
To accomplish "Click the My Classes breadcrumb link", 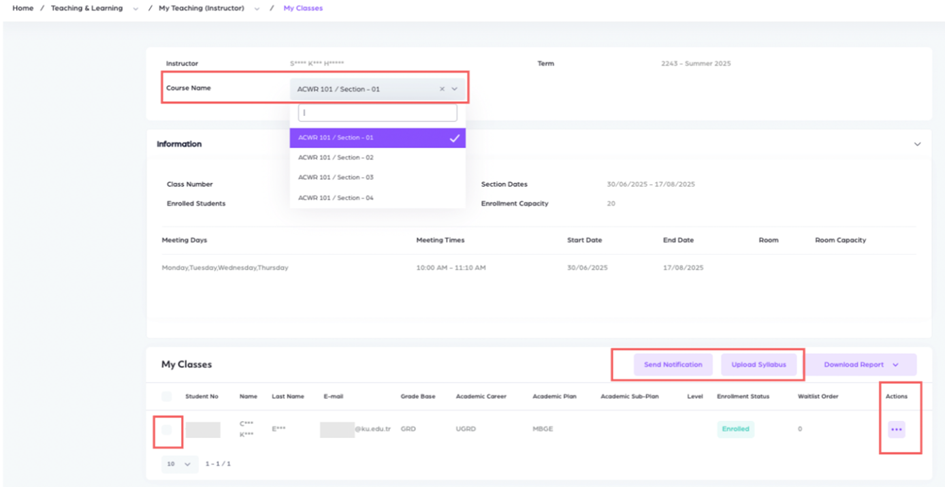I will (x=303, y=8).
